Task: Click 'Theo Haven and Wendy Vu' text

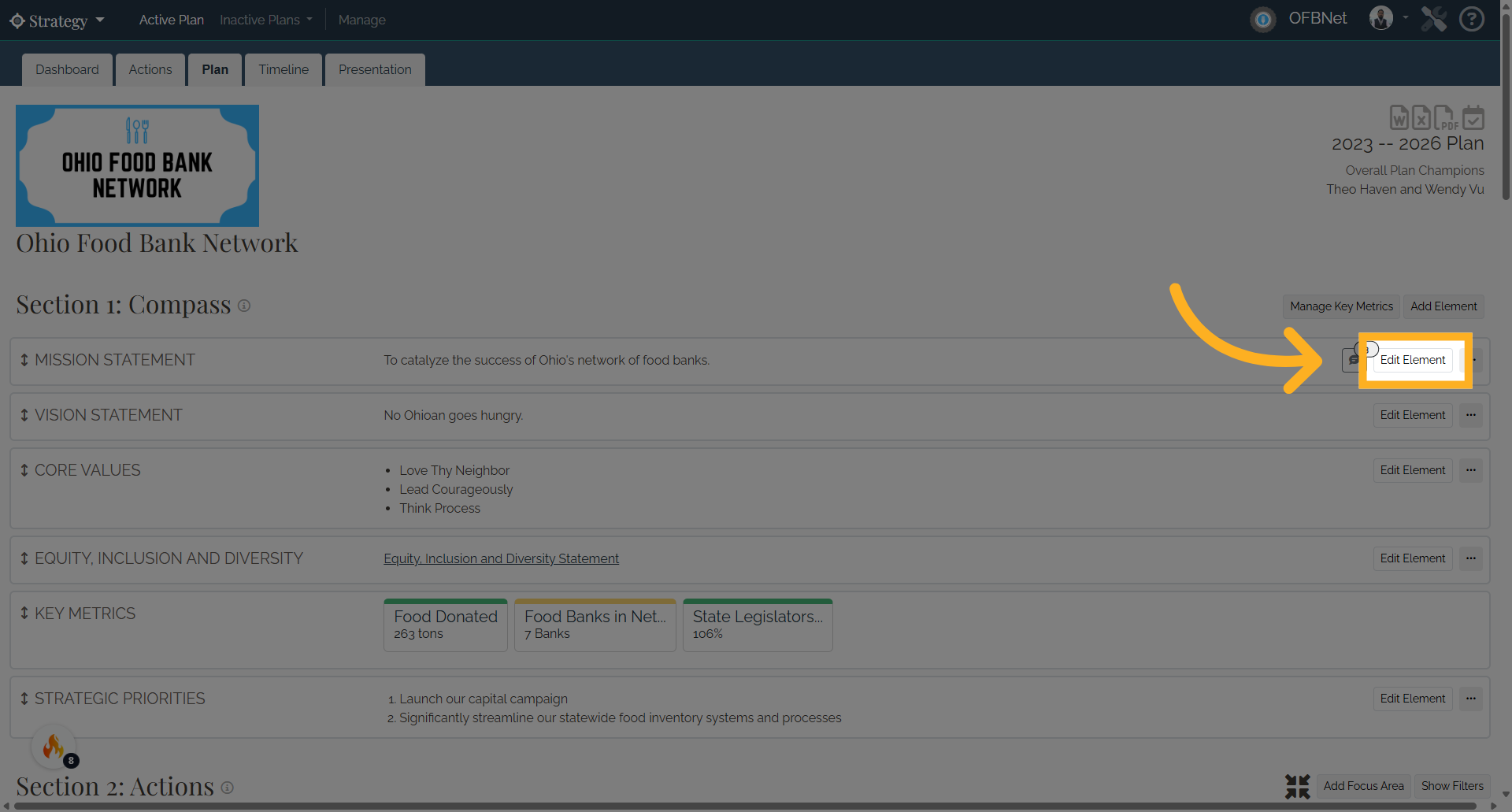Action: 1405,189
